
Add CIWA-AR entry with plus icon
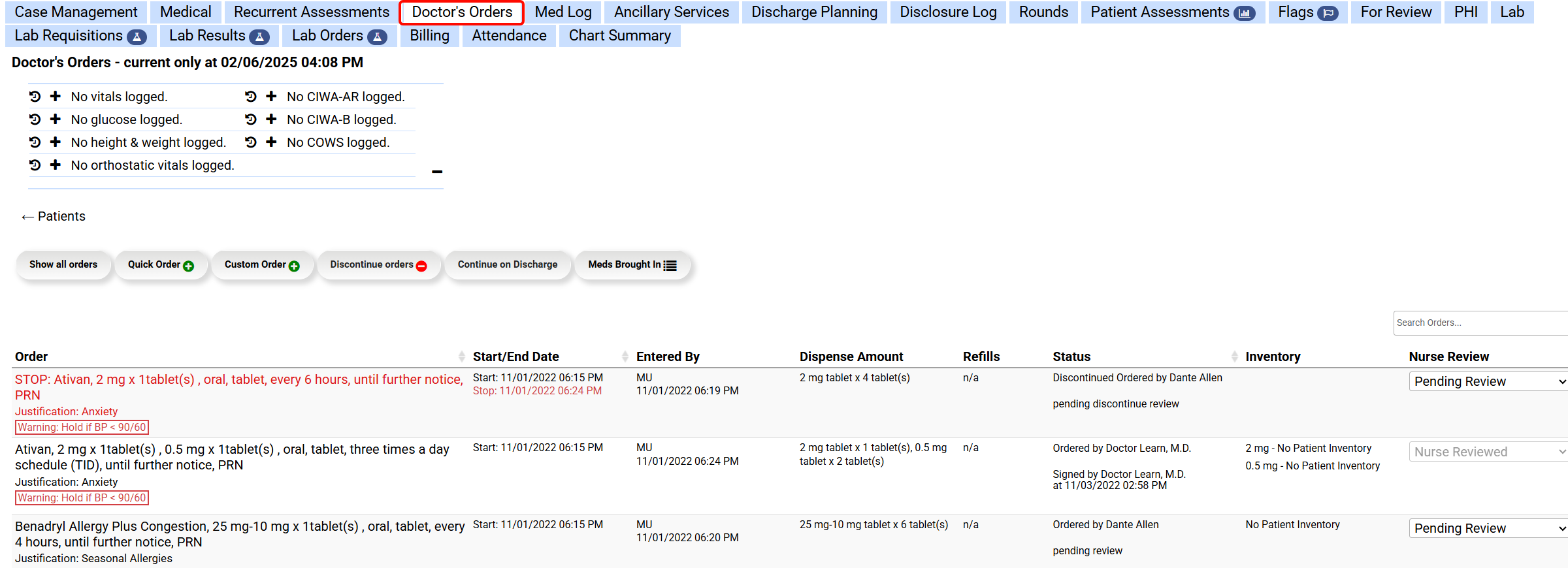pos(271,97)
